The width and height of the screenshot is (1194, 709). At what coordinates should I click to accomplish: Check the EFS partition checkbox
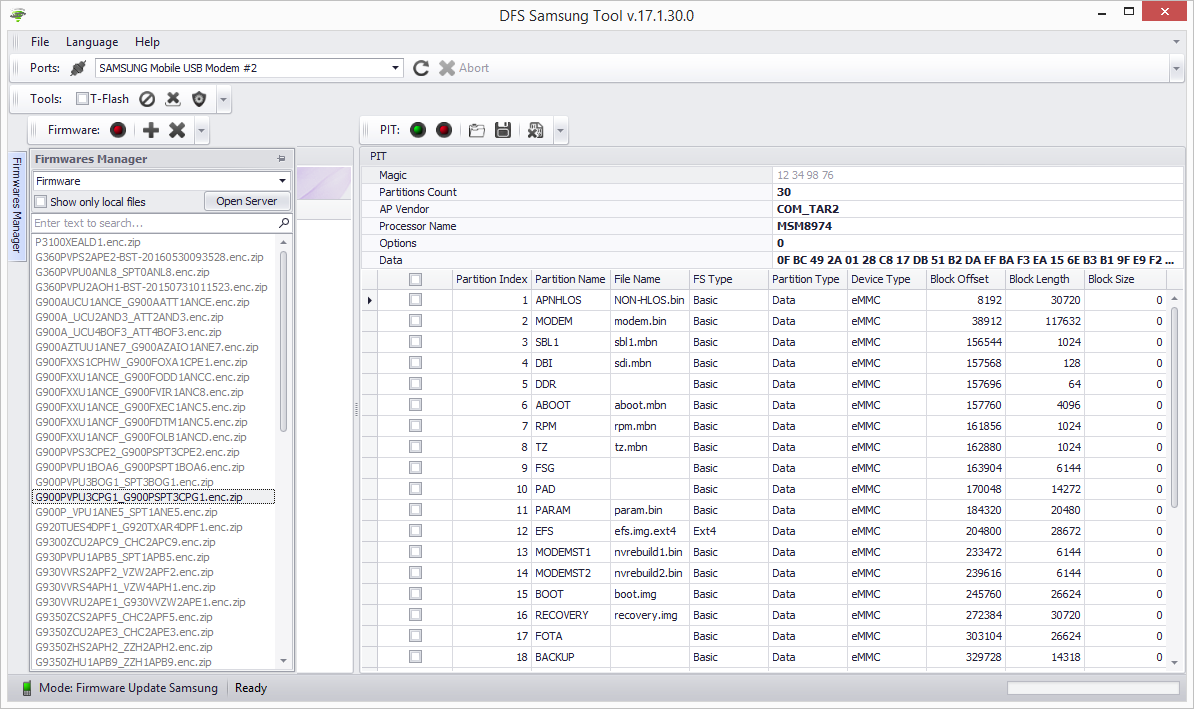(x=415, y=531)
